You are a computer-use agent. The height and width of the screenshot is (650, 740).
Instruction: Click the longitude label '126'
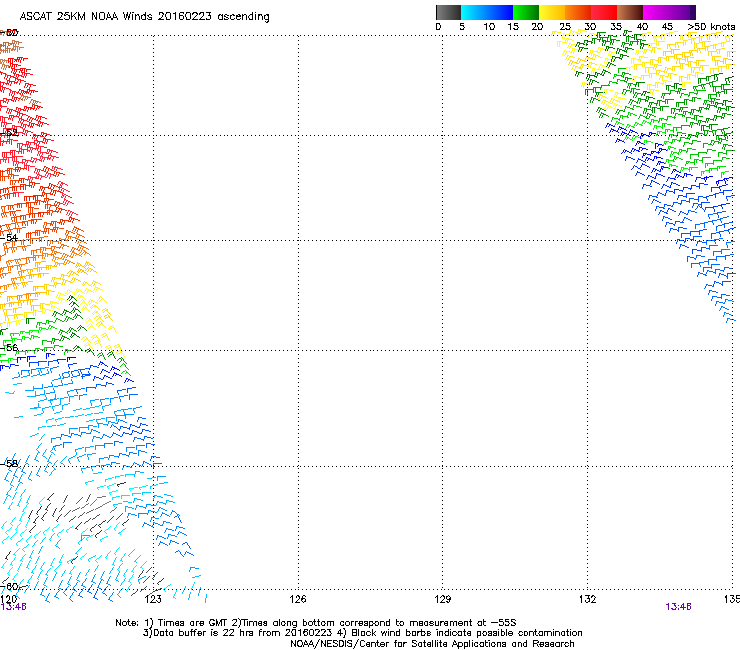point(298,599)
